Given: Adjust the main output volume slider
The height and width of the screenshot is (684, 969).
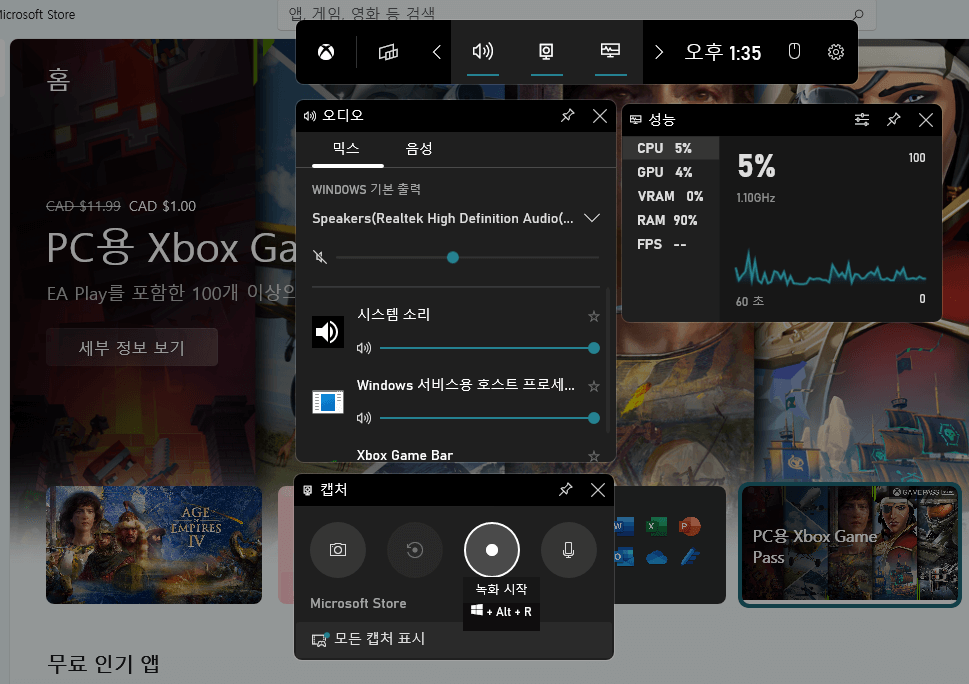Looking at the screenshot, I should [x=468, y=257].
